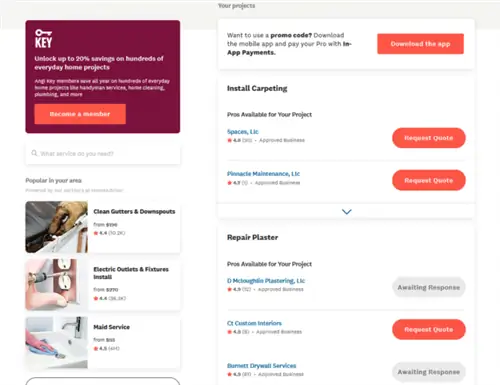This screenshot has height=385, width=500.
Task: Click the Clean Gutters star rating icon
Action: (96, 233)
